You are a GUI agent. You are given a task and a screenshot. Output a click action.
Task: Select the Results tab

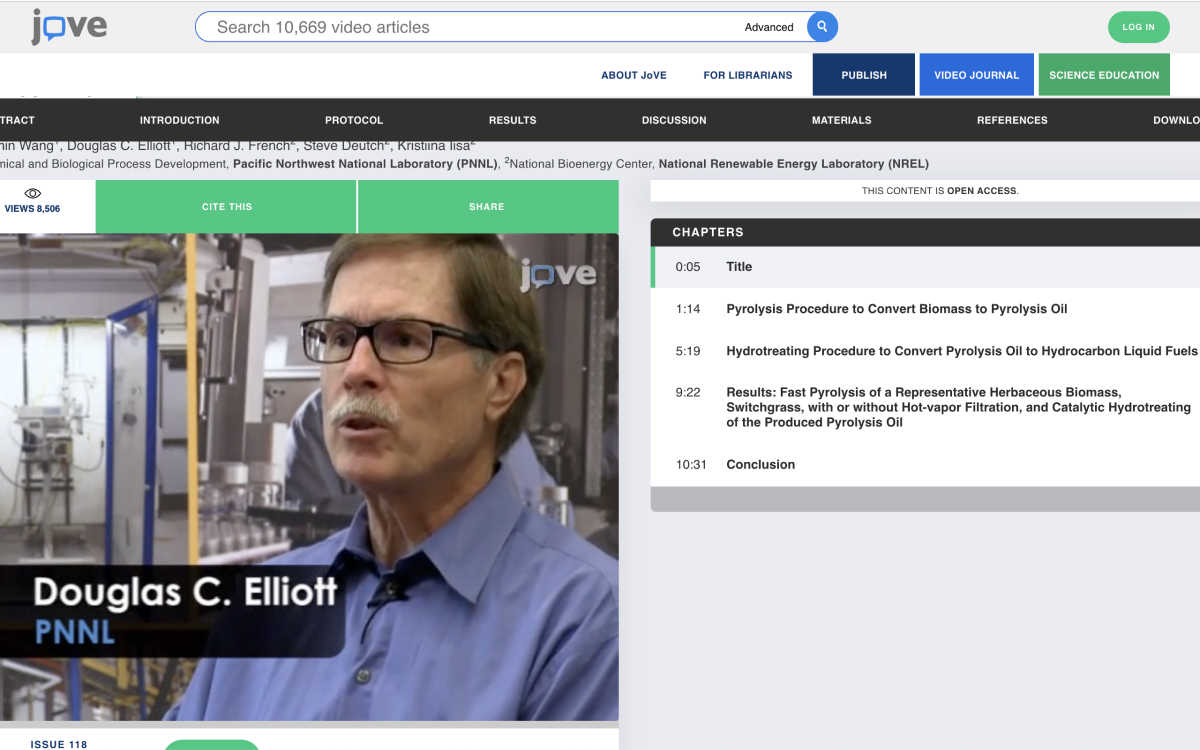pyautogui.click(x=512, y=120)
